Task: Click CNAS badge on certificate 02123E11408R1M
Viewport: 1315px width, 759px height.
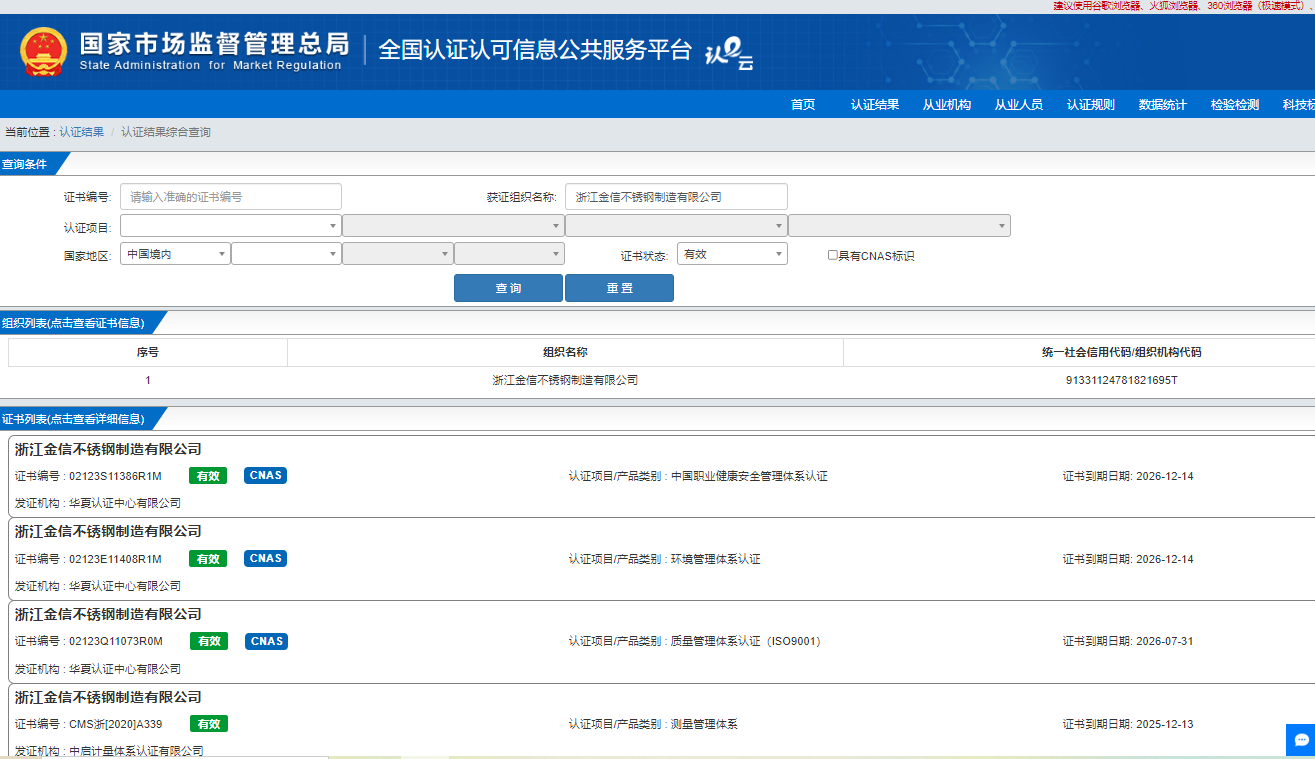Action: coord(265,559)
